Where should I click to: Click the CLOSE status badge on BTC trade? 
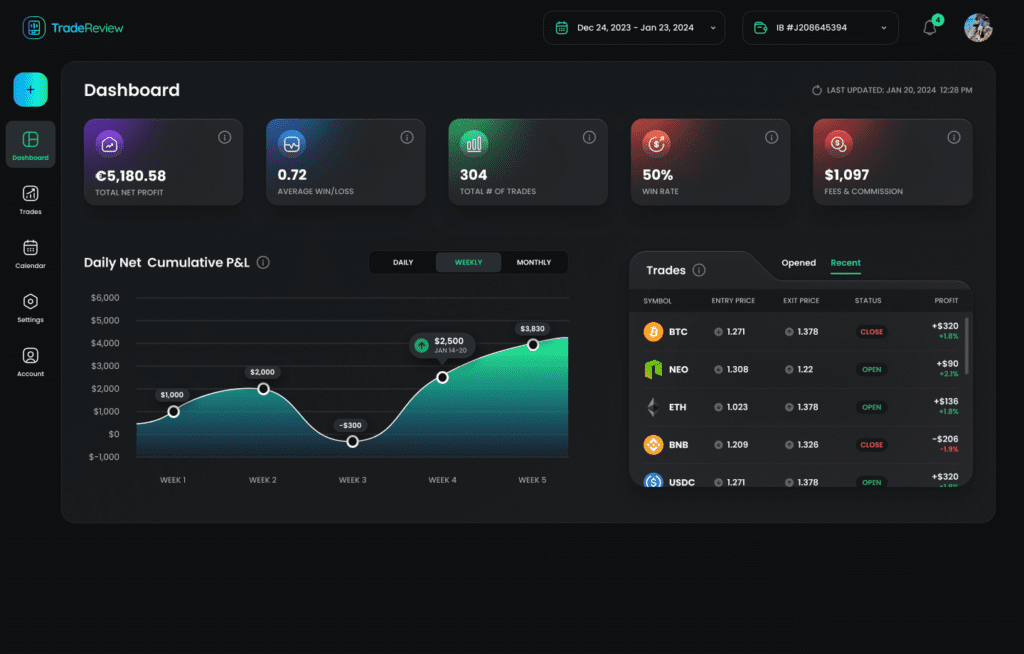click(871, 331)
